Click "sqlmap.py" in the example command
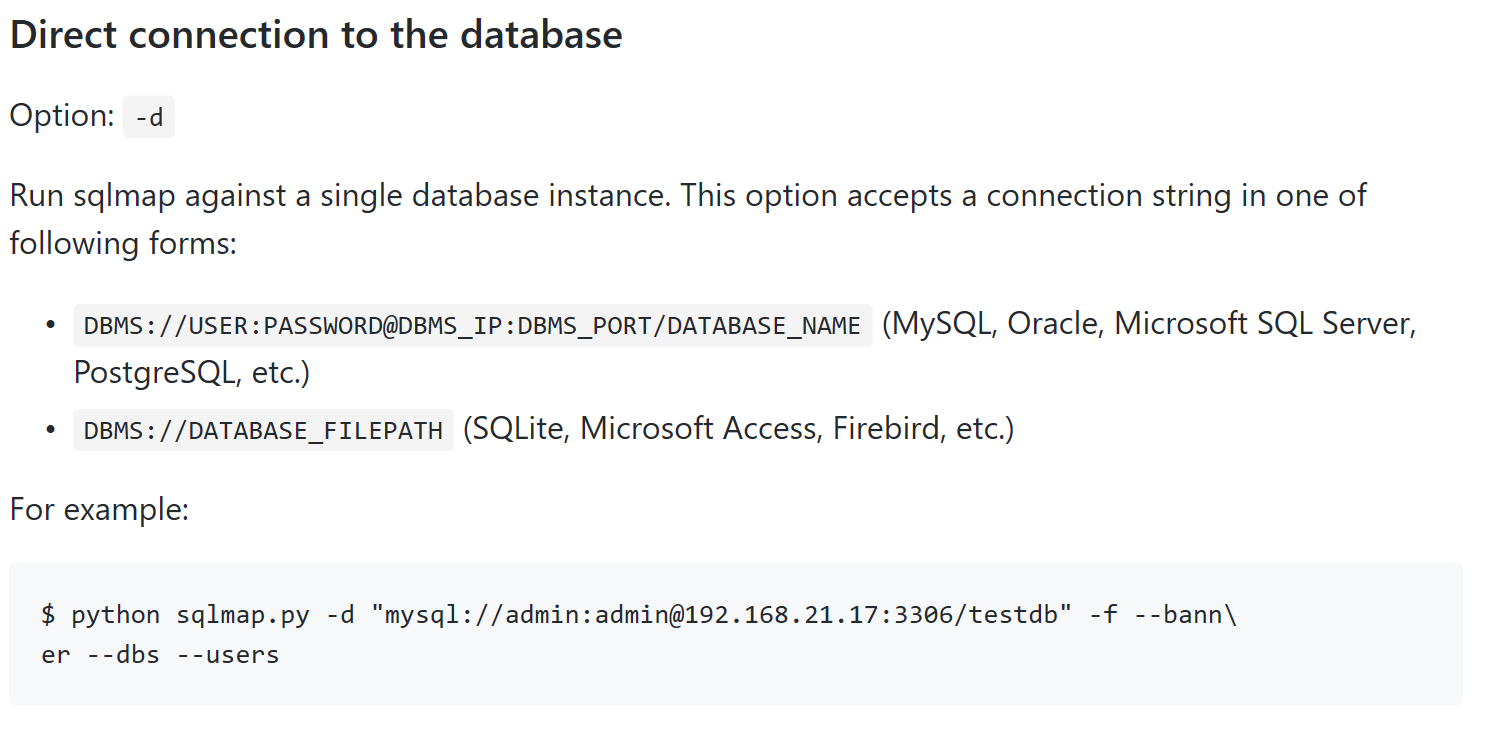Screen dimensions: 1489x750 [x=243, y=614]
